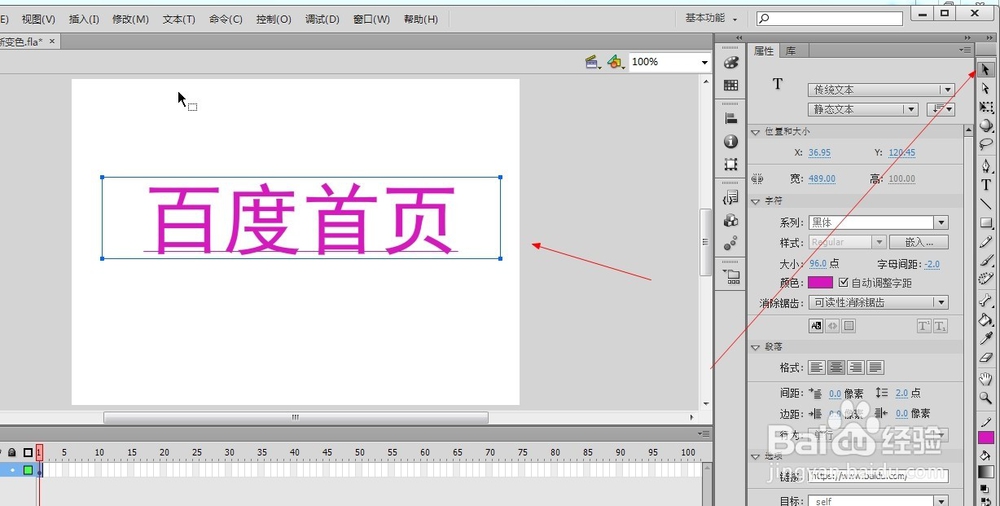This screenshot has height=506, width=1000.
Task: Select the Pencil tool
Action: (986, 242)
